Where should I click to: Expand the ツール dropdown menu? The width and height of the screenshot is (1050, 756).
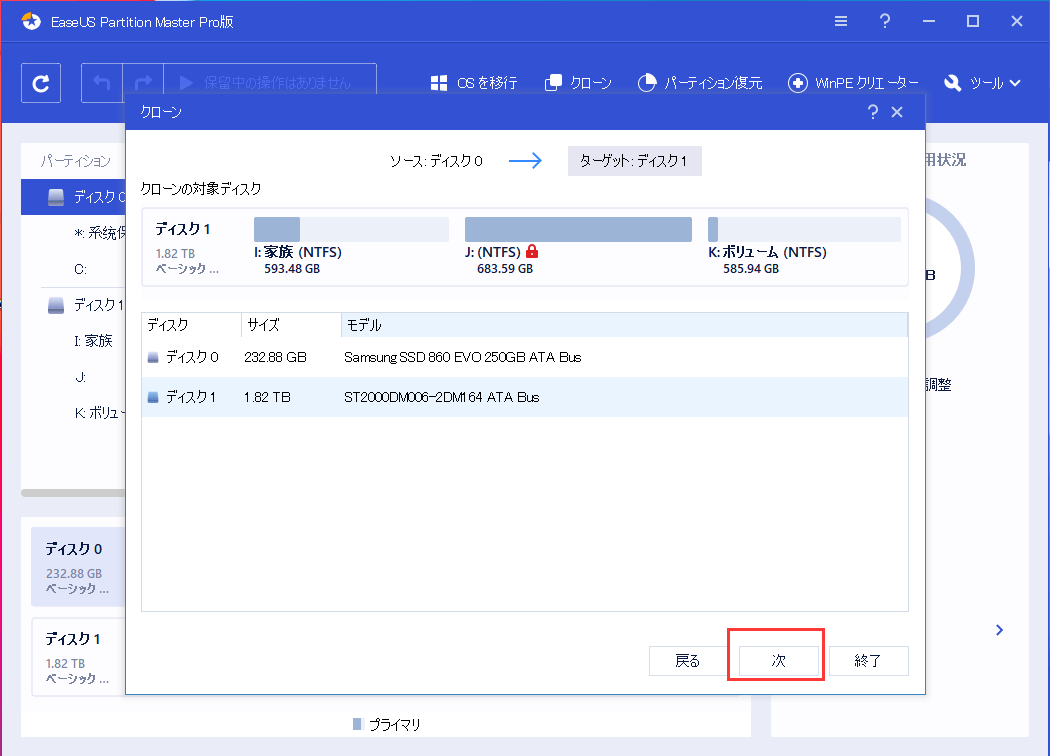coord(982,83)
